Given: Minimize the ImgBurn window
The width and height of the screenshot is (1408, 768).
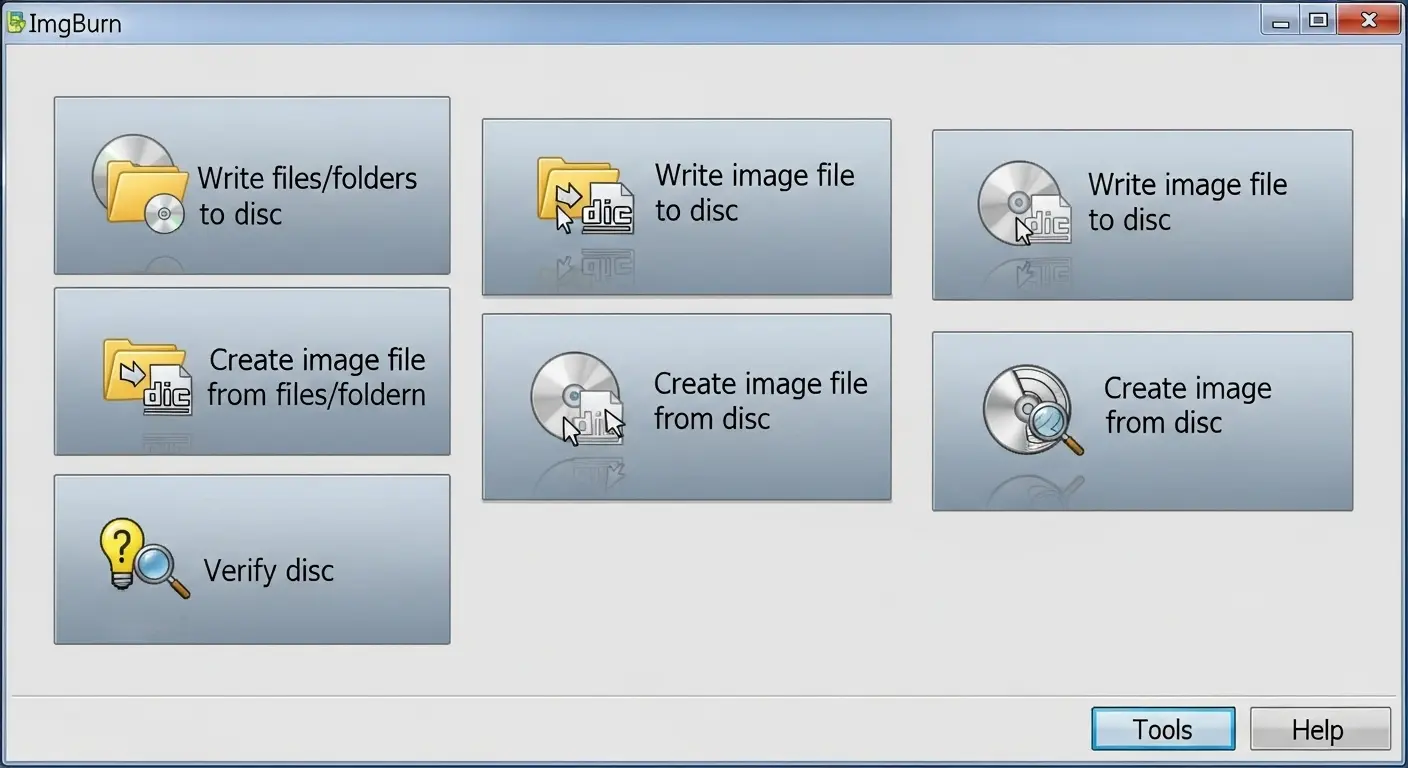Looking at the screenshot, I should click(x=1281, y=20).
